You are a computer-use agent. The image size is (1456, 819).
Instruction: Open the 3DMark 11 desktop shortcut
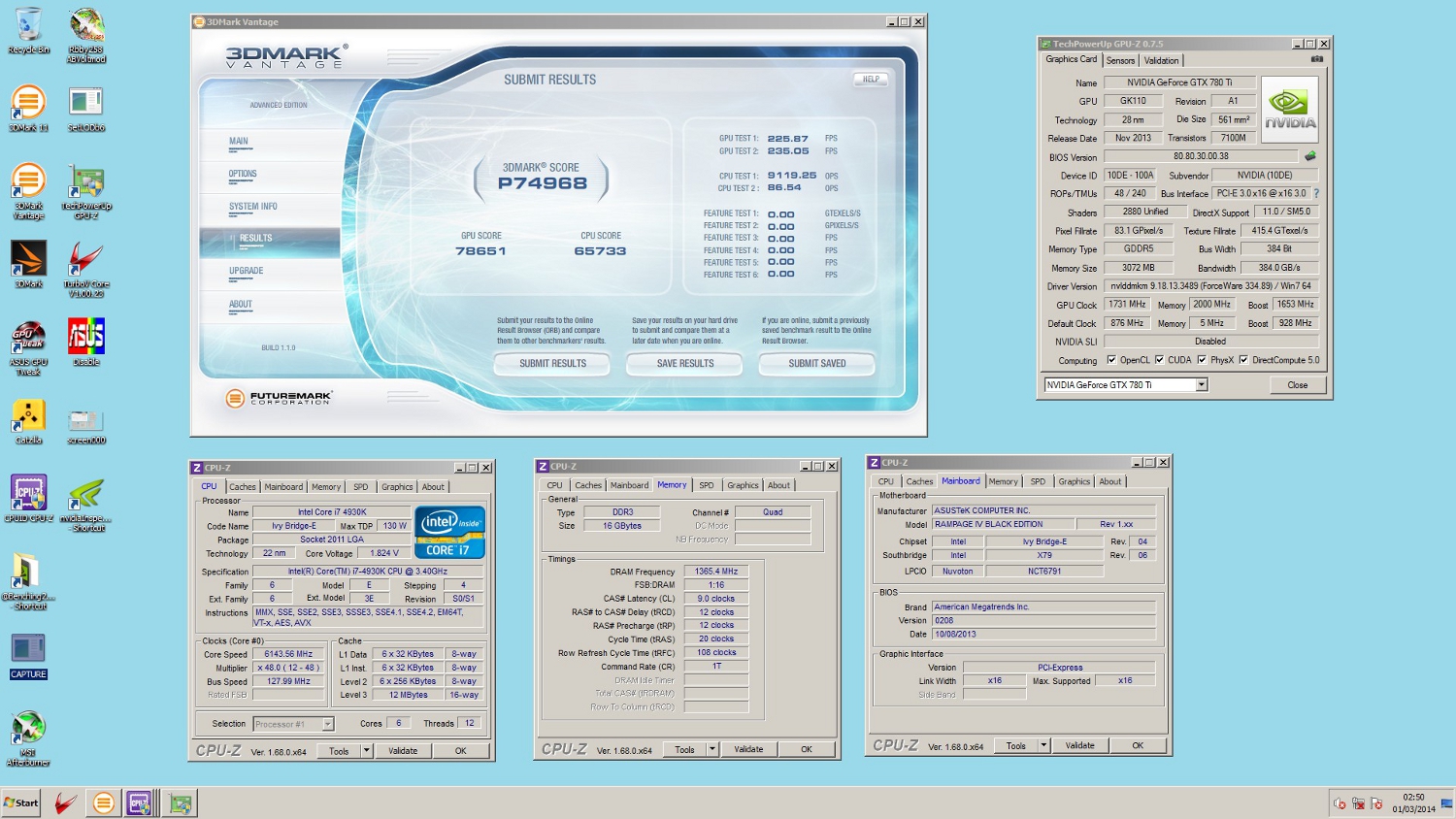pos(29,108)
